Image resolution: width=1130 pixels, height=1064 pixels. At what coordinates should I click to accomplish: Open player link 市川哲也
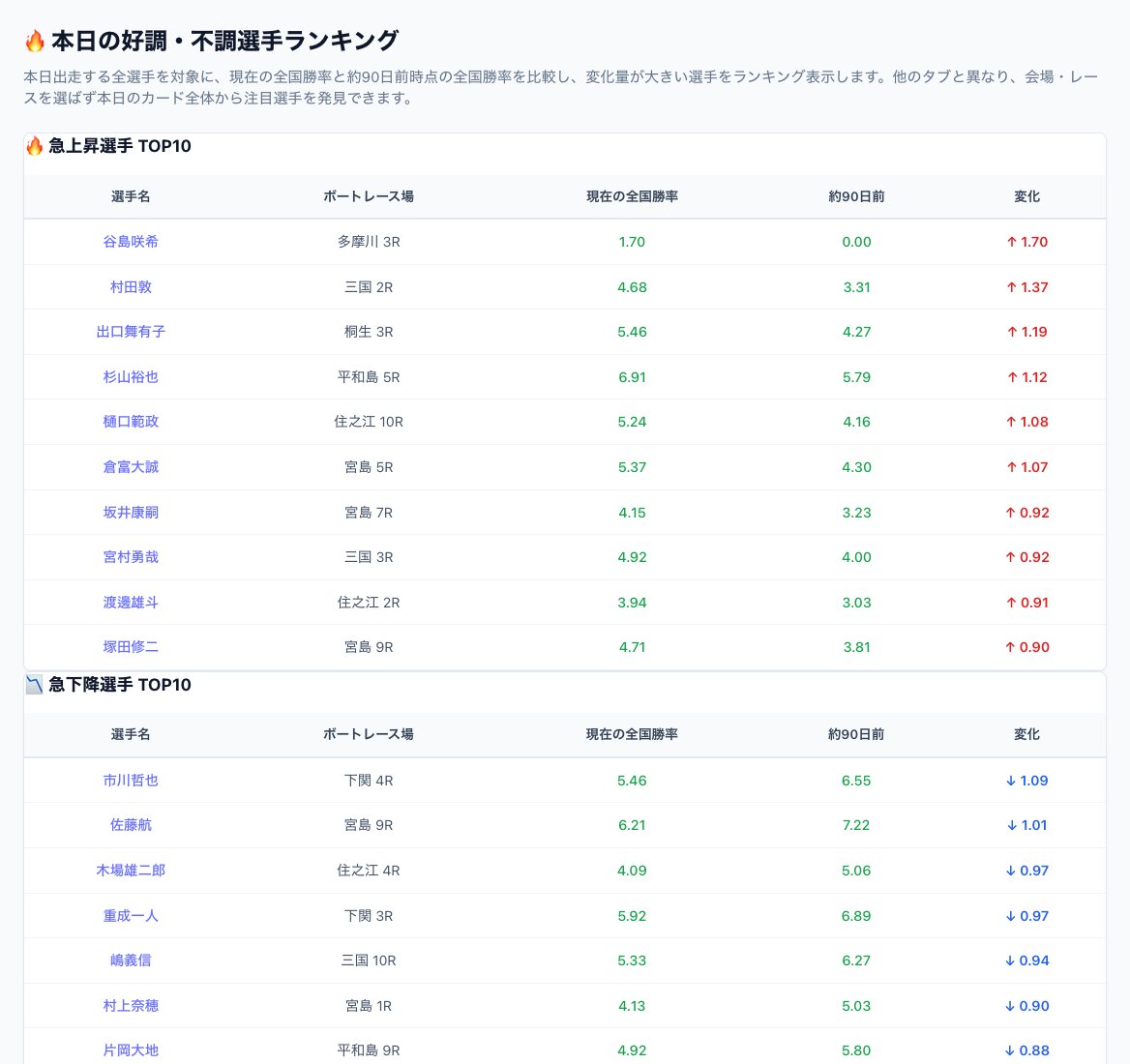131,781
